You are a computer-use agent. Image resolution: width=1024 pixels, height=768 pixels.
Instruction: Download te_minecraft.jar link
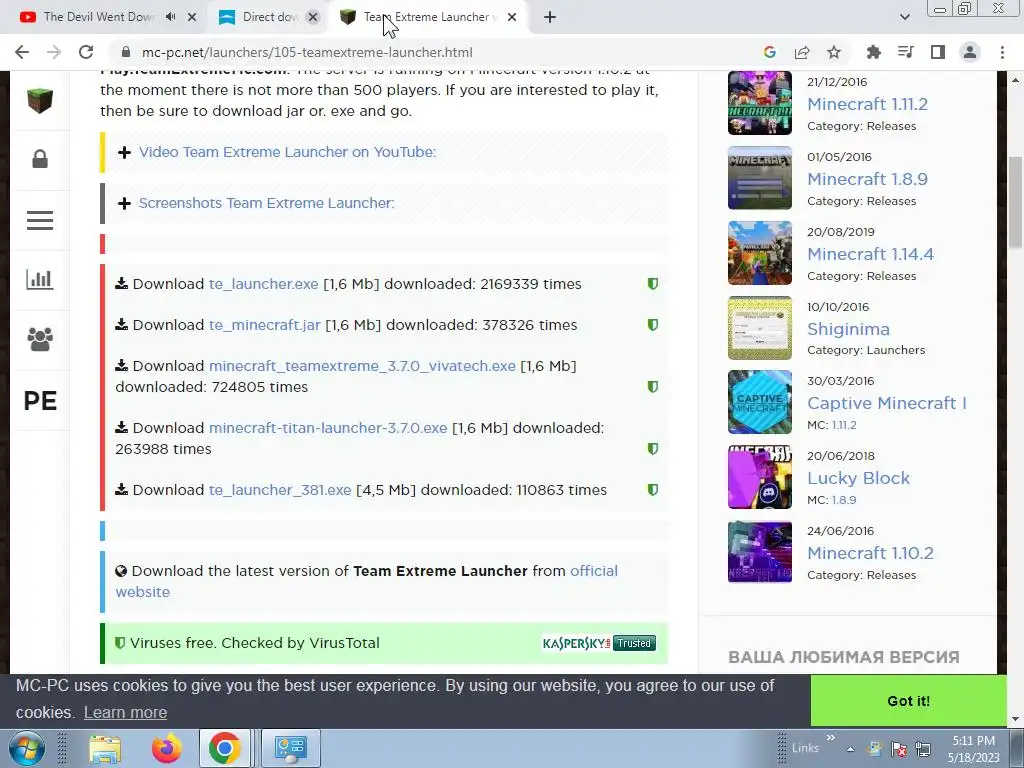264,325
